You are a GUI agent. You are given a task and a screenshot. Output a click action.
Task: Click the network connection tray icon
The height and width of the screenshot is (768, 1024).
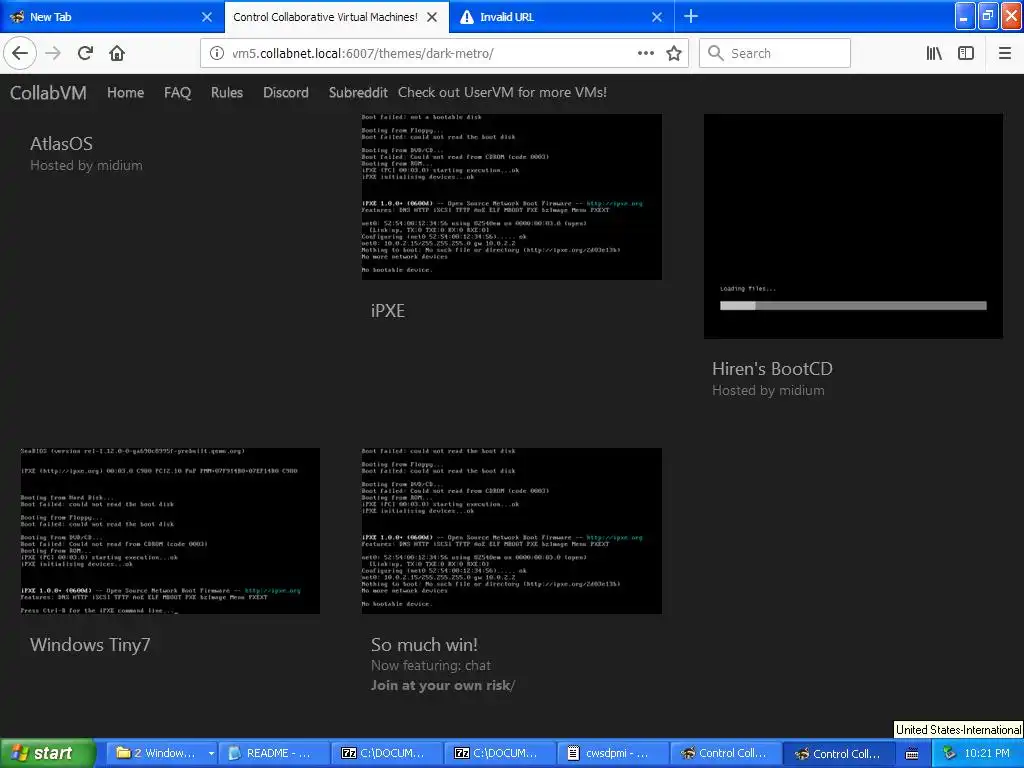coord(949,753)
